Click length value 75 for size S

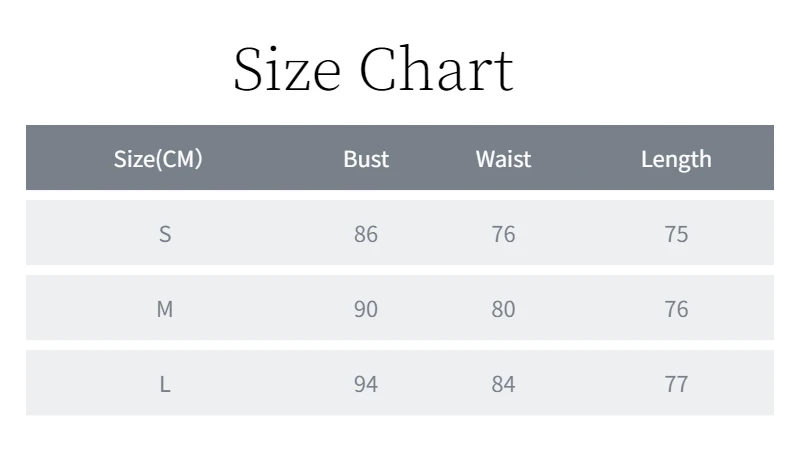[676, 234]
